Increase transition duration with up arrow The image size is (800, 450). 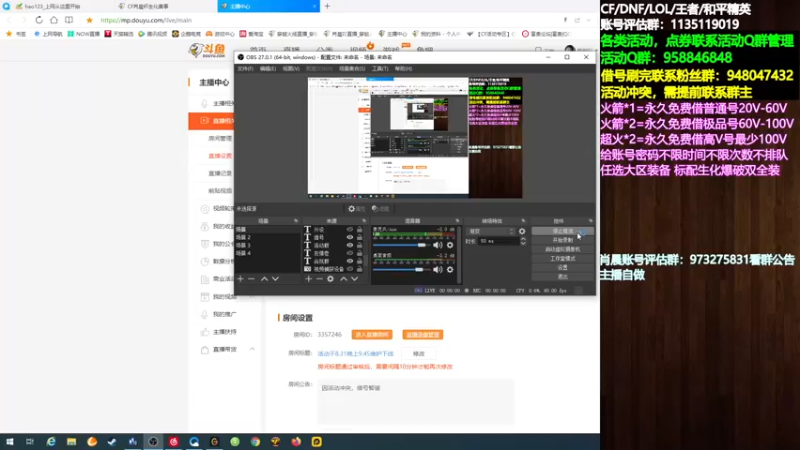pos(523,239)
